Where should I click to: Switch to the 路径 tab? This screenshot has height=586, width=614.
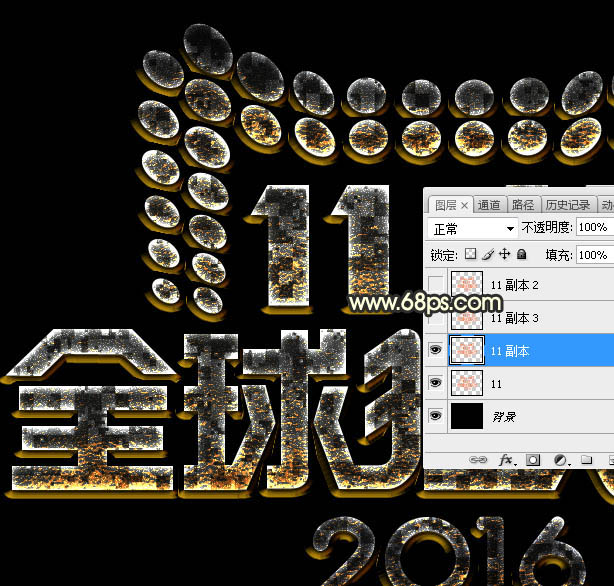[523, 205]
